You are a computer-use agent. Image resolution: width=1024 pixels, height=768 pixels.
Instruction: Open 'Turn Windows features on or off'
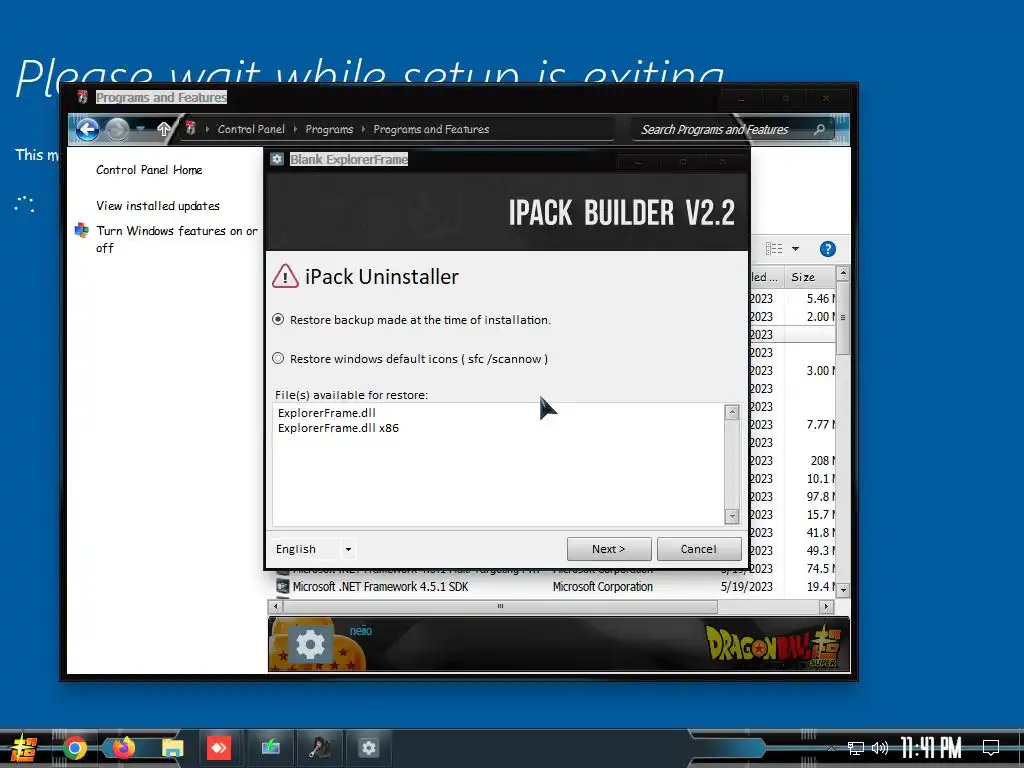(x=176, y=239)
